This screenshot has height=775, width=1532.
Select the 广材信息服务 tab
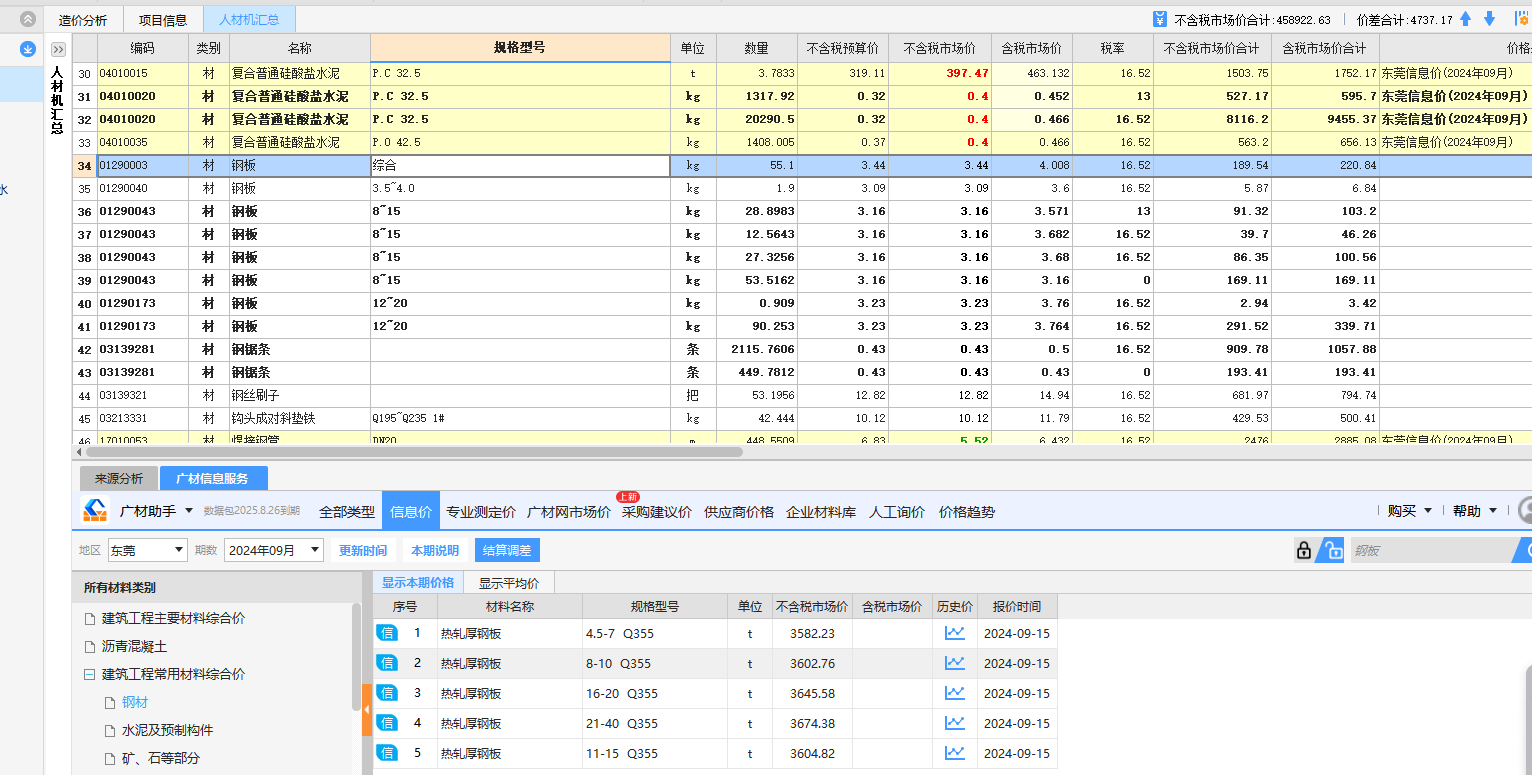[212, 478]
